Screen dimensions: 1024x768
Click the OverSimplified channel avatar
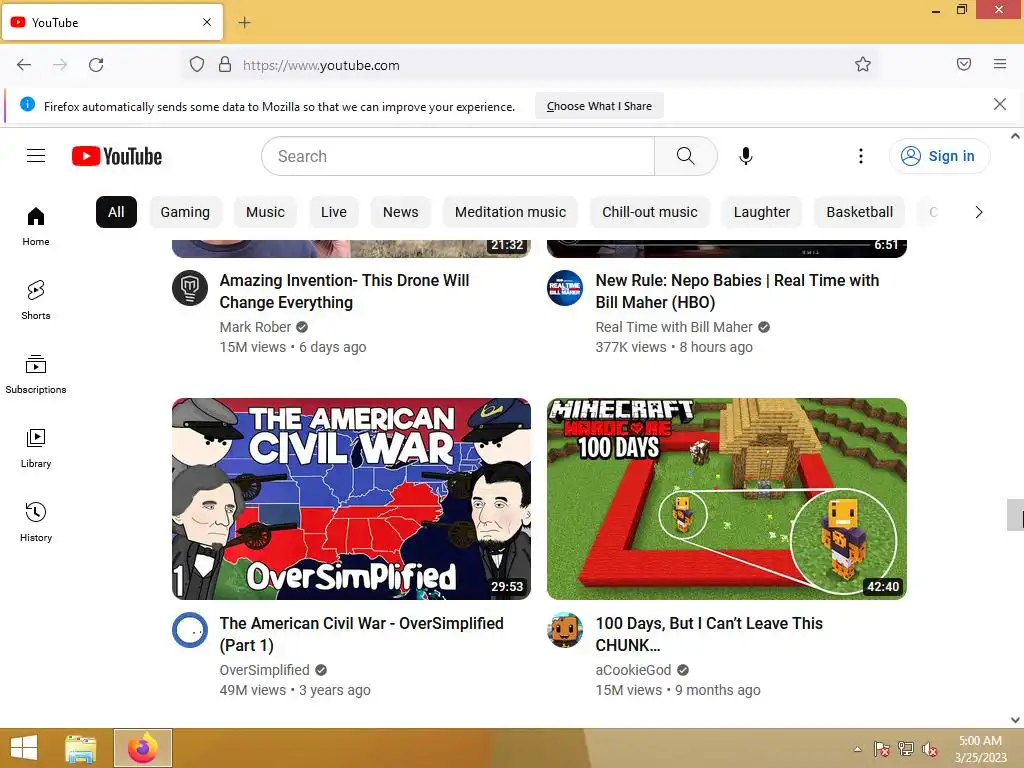(190, 630)
